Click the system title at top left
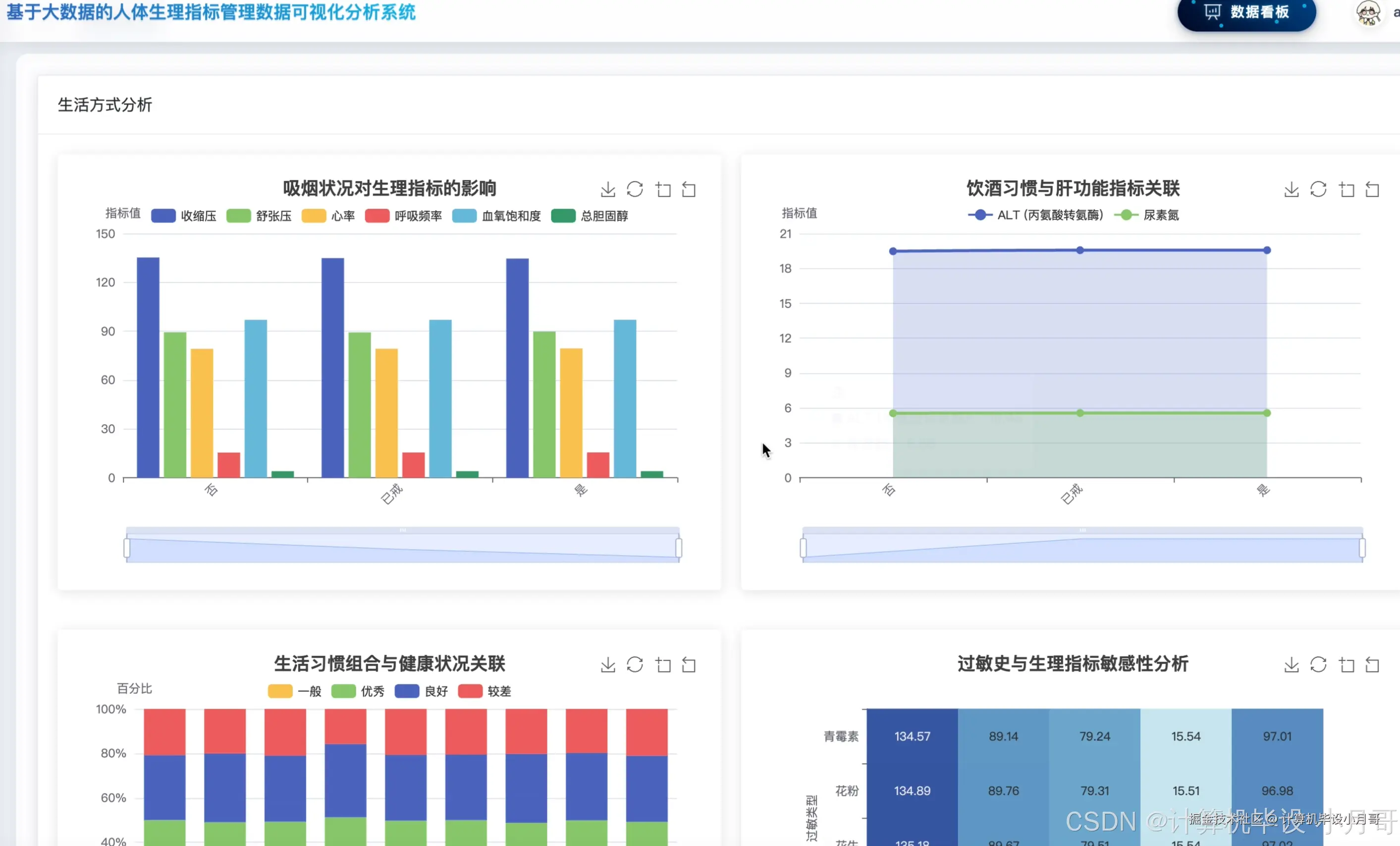Viewport: 1400px width, 846px height. click(x=211, y=12)
